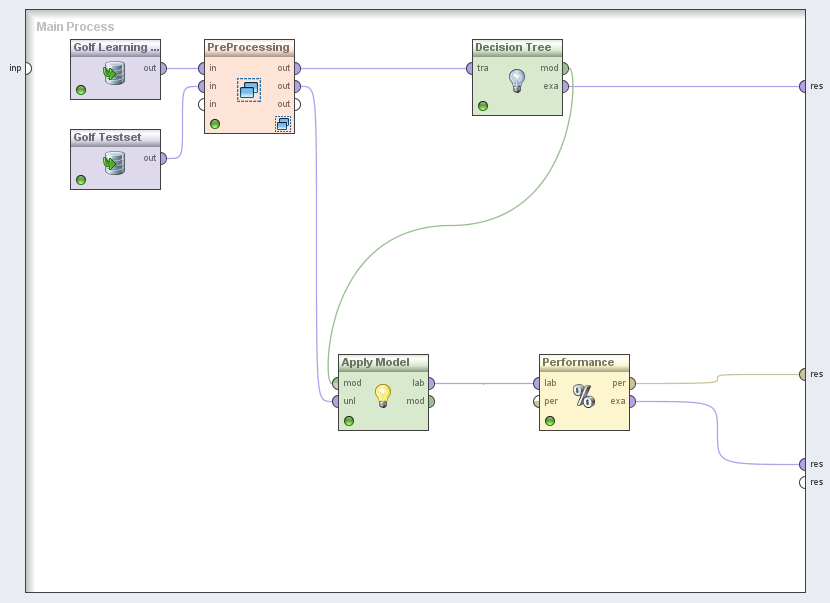
Task: Click the process inp port on left edge
Action: pos(27,68)
